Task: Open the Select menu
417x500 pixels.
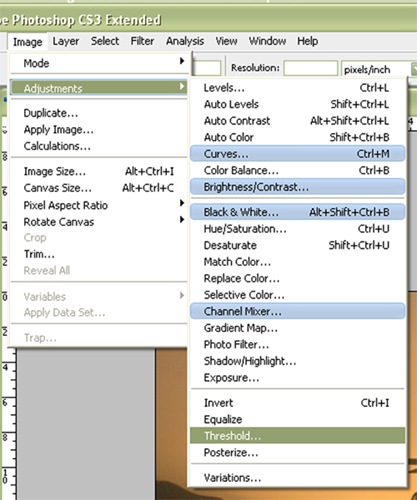Action: click(105, 41)
